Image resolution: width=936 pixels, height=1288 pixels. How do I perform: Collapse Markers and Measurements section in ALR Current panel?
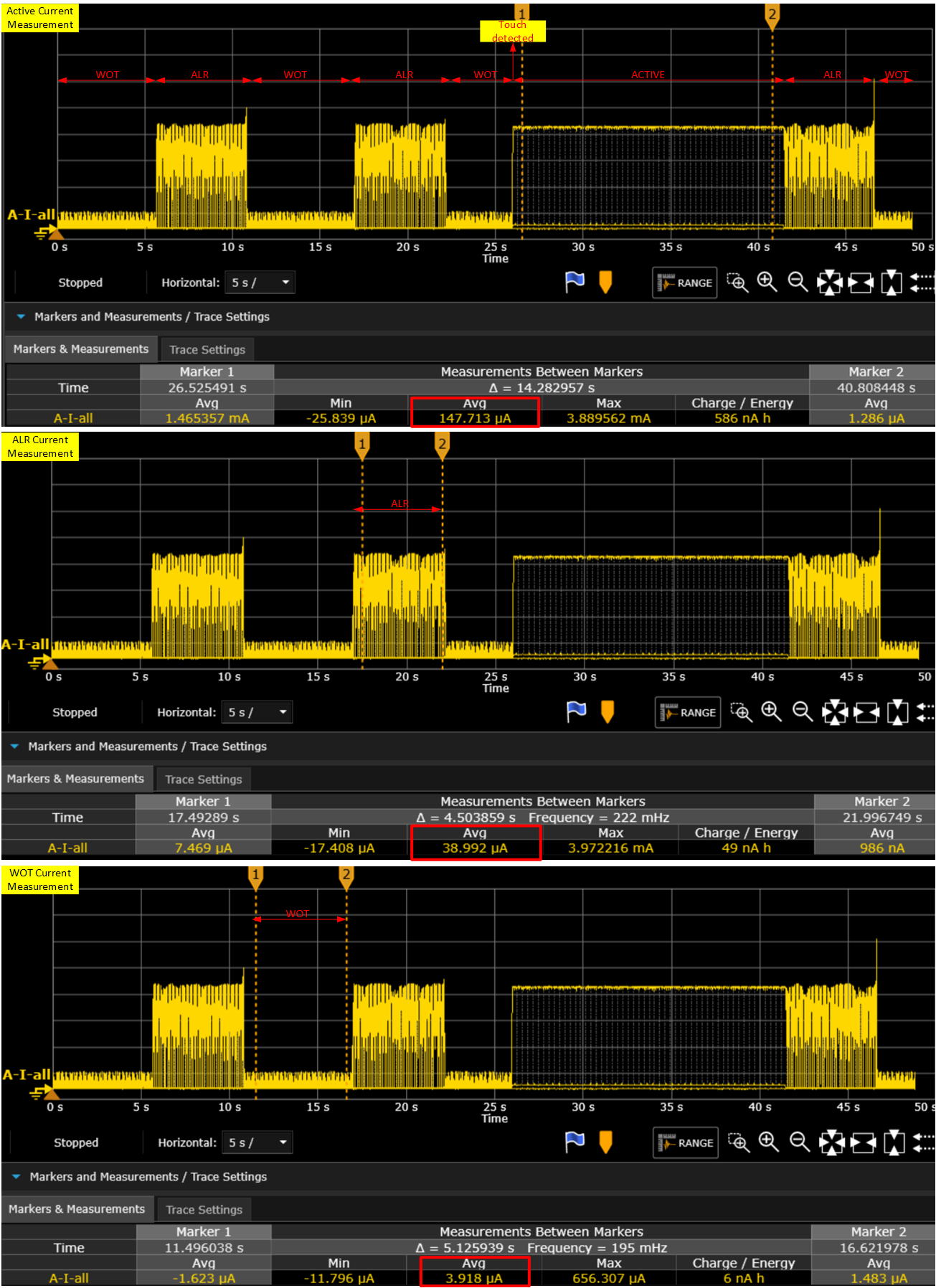(x=14, y=747)
